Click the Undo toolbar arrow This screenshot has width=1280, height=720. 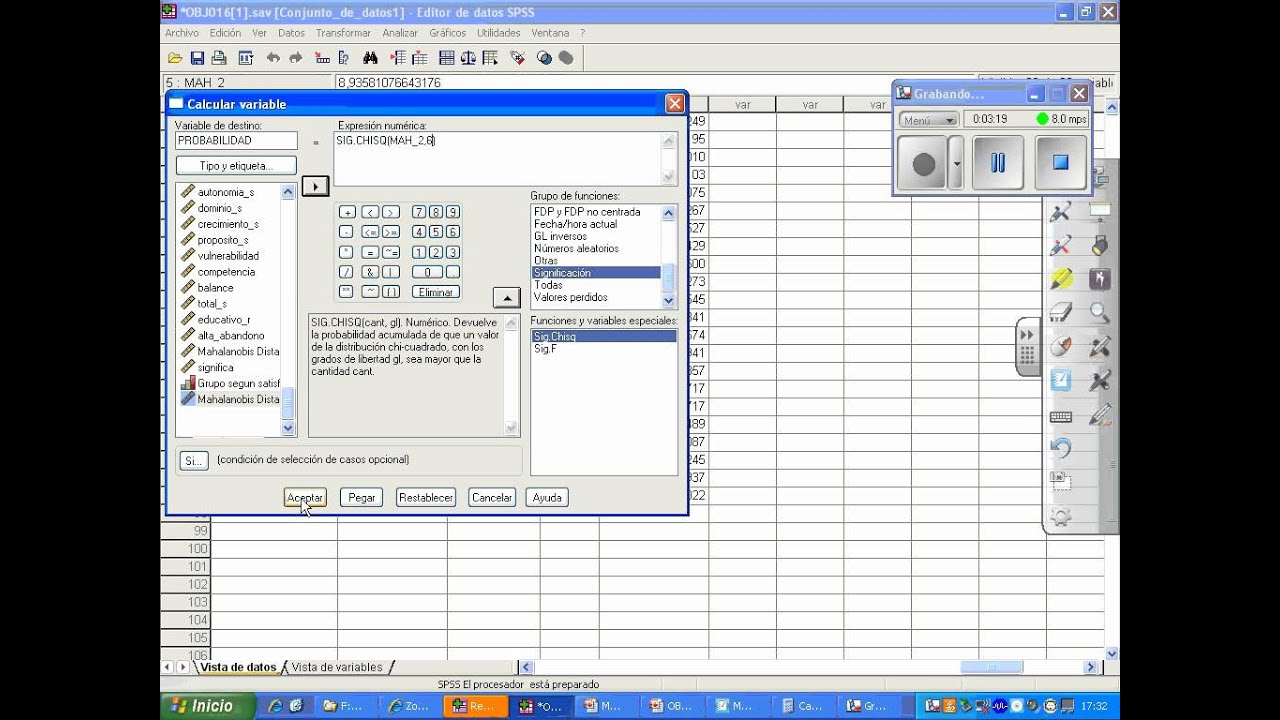coord(274,58)
